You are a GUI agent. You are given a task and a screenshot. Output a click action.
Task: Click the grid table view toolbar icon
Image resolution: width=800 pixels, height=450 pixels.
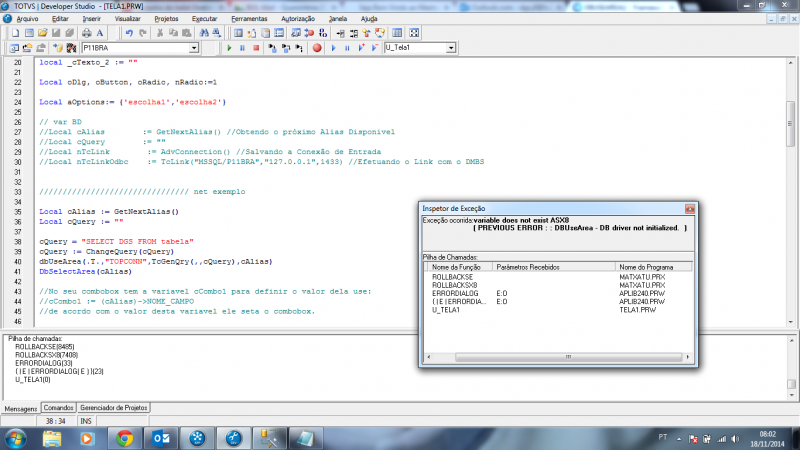[397, 33]
